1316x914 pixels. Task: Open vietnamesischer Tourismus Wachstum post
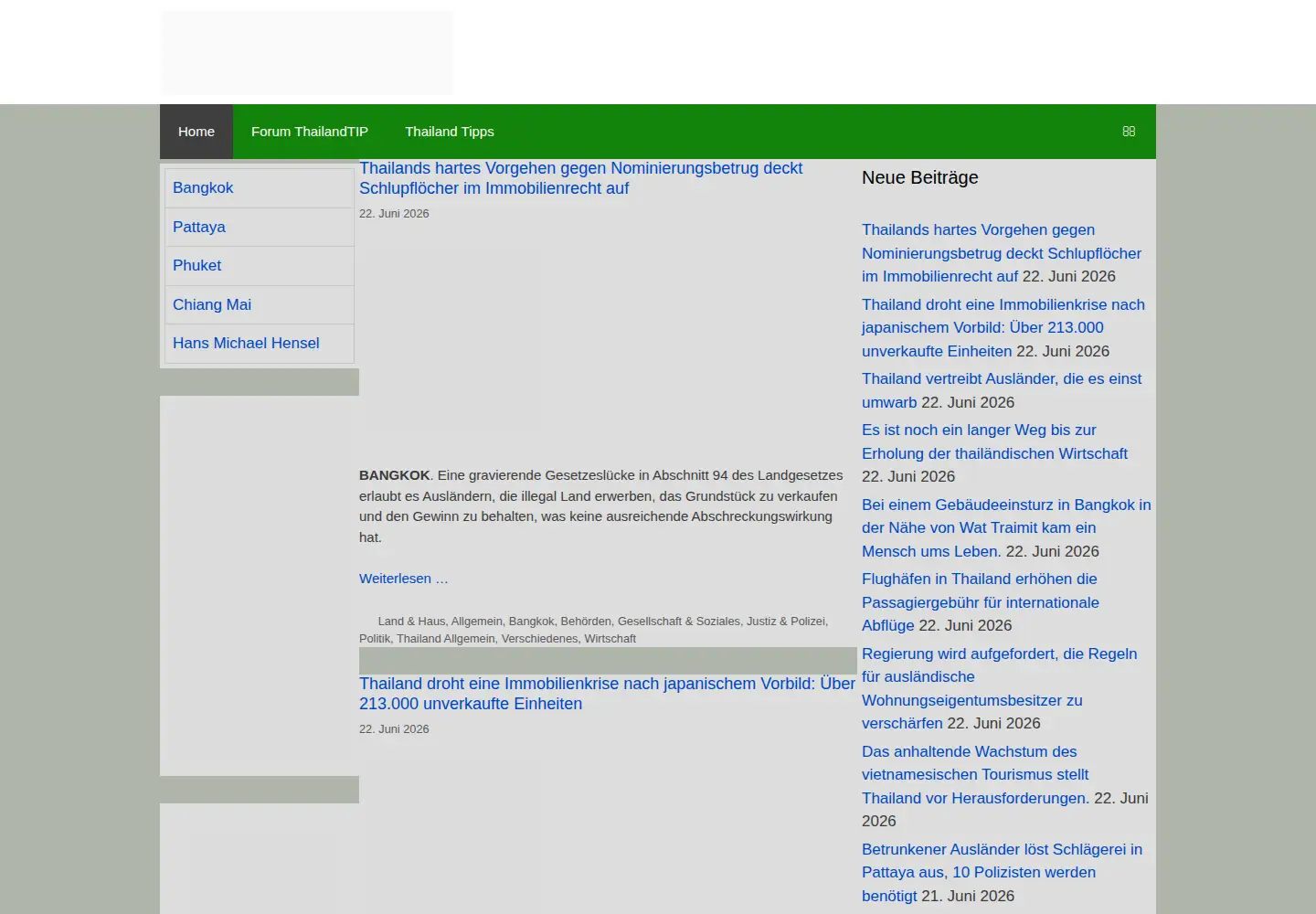(975, 774)
